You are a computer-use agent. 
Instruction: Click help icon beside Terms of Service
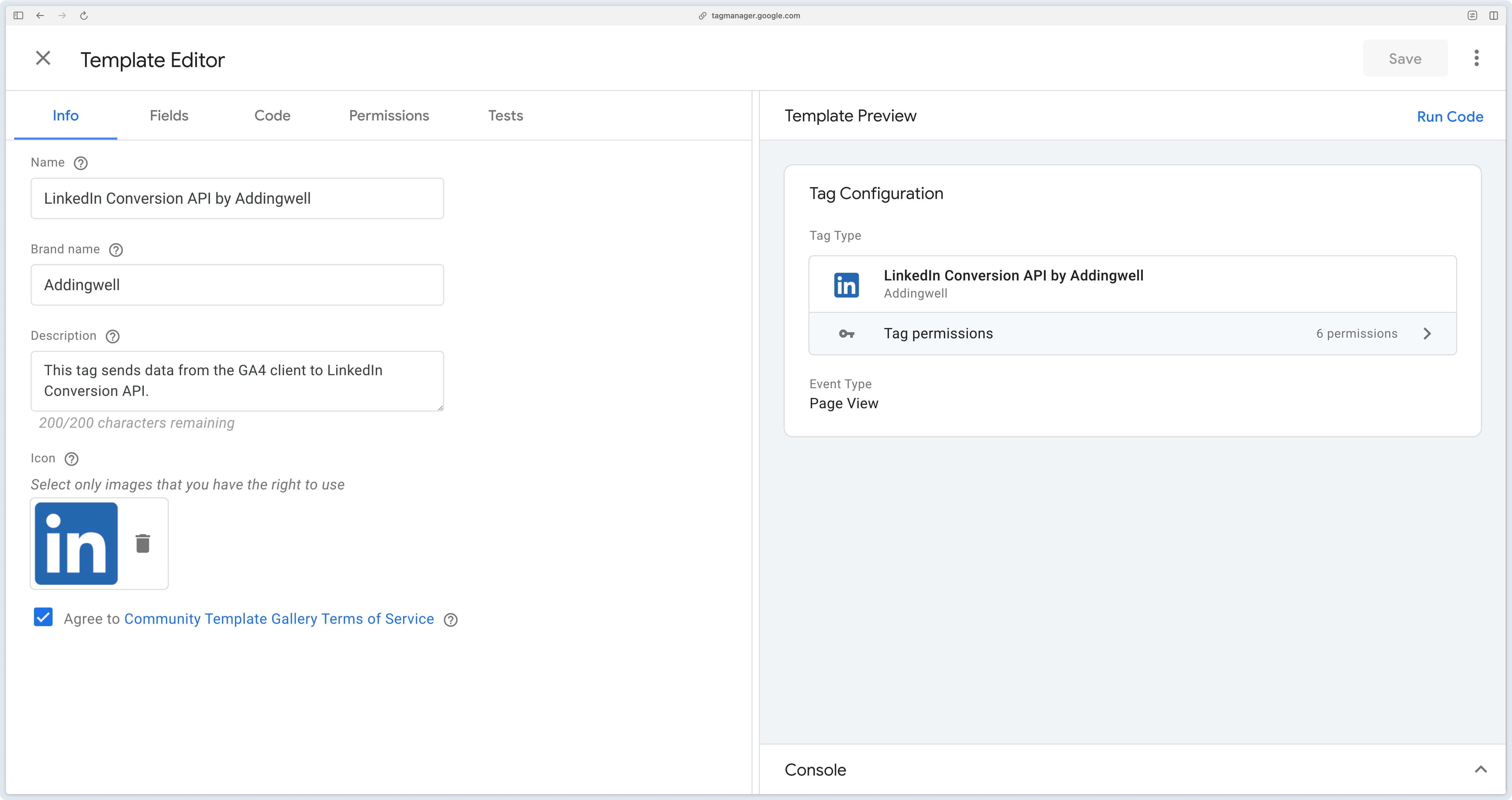[x=451, y=620]
